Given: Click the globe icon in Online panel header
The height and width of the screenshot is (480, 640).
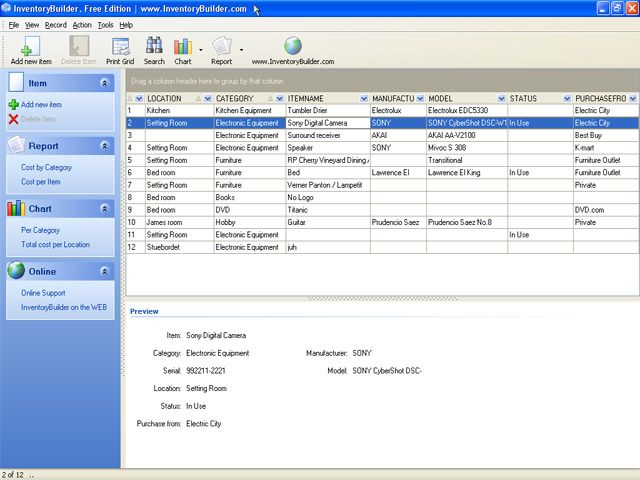Looking at the screenshot, I should coord(16,270).
